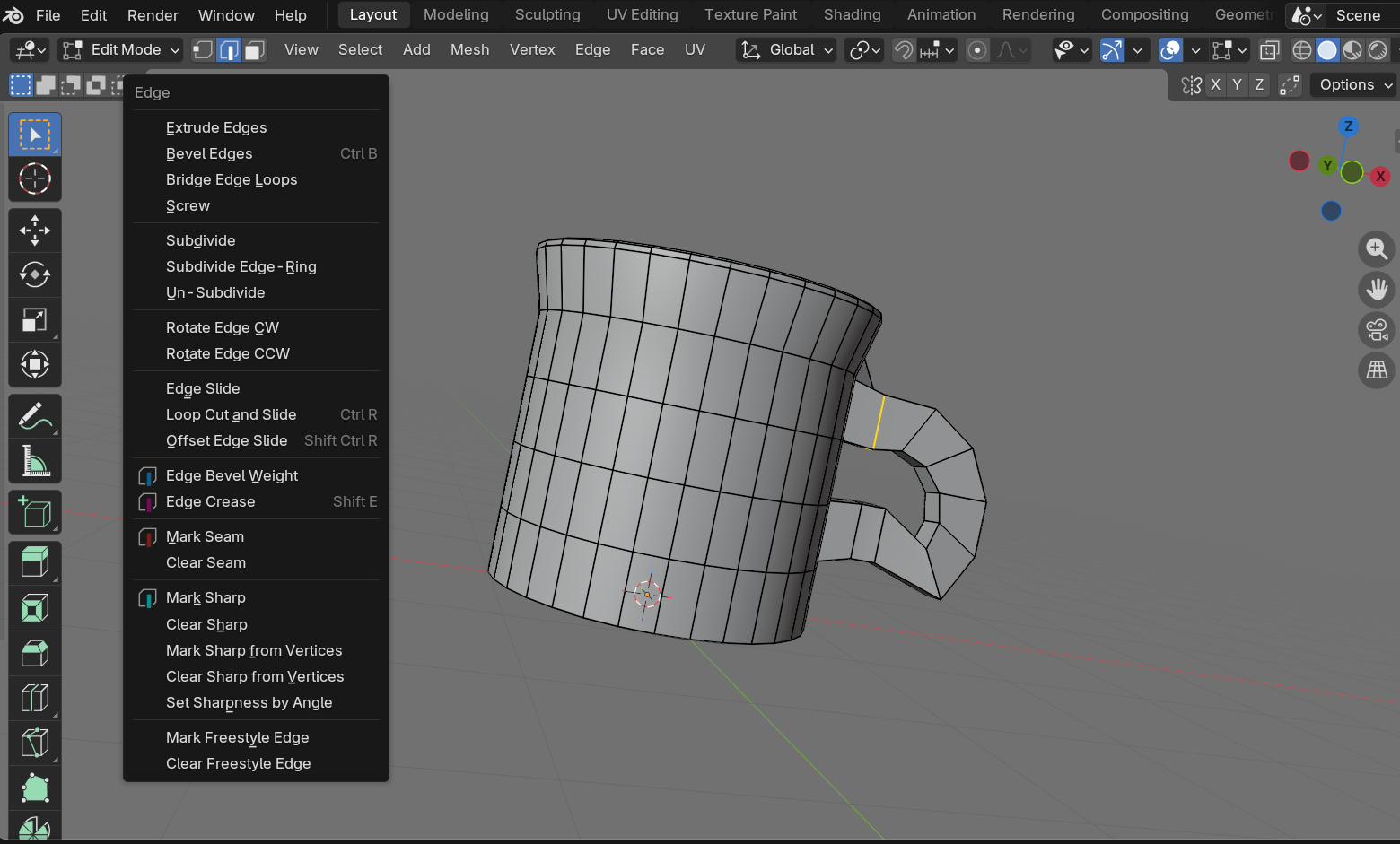Open the editor type dropdown
This screenshot has height=844, width=1400.
[x=31, y=50]
